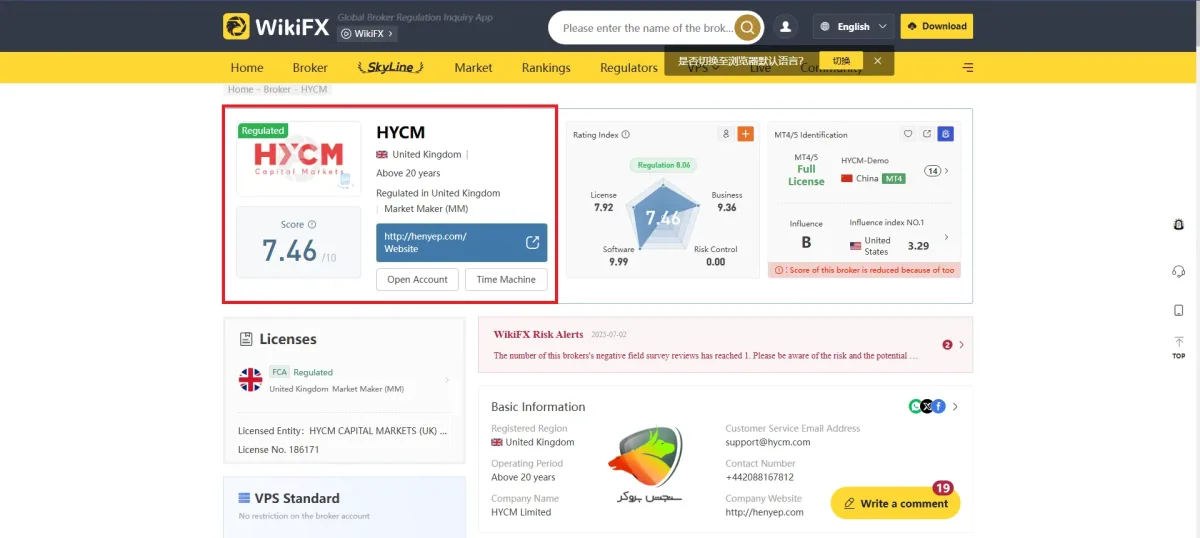Viewport: 1200px width, 538px height.
Task: Click the Business 9.36 rating
Action: click(727, 201)
